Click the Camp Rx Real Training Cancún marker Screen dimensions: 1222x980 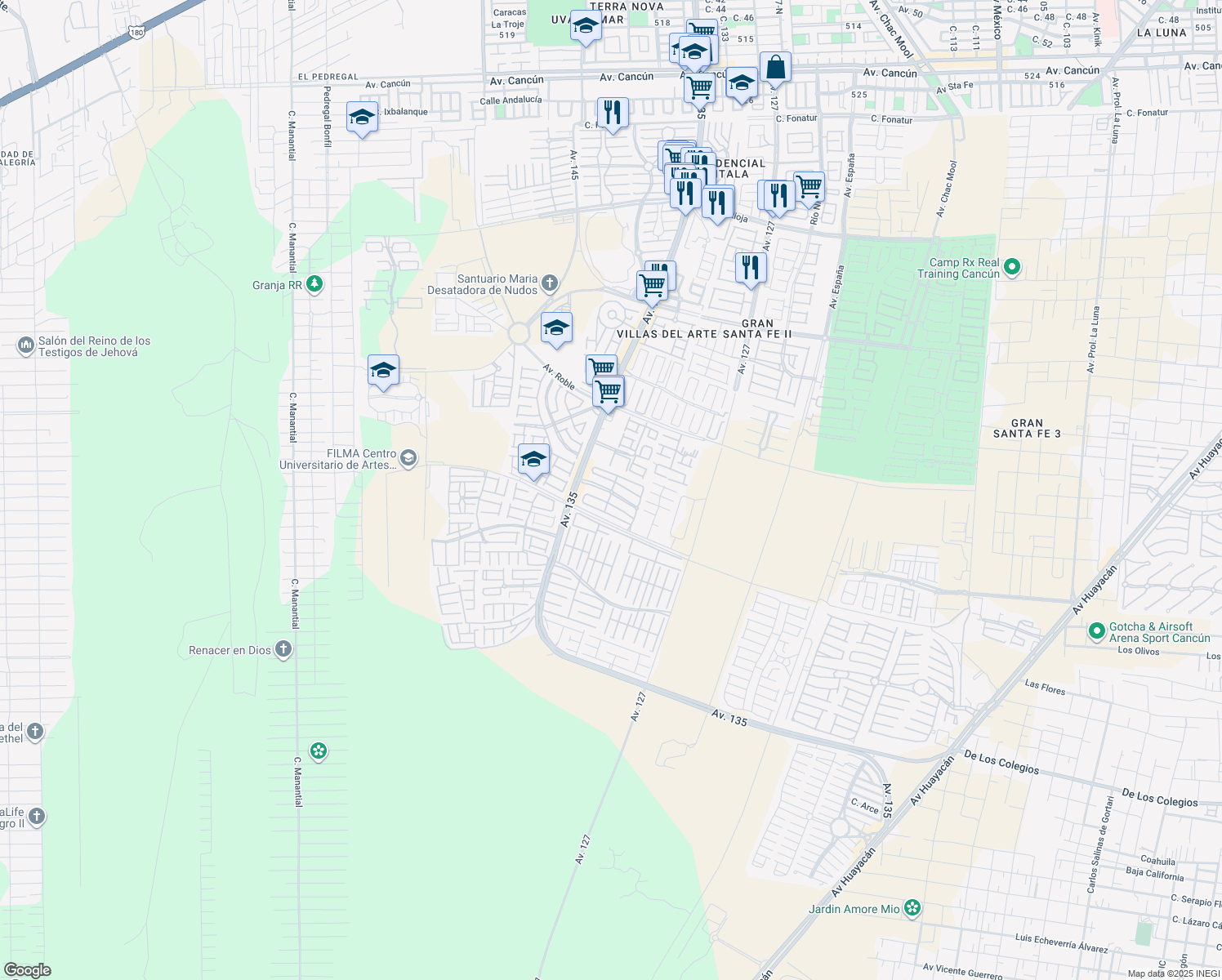(x=1013, y=266)
